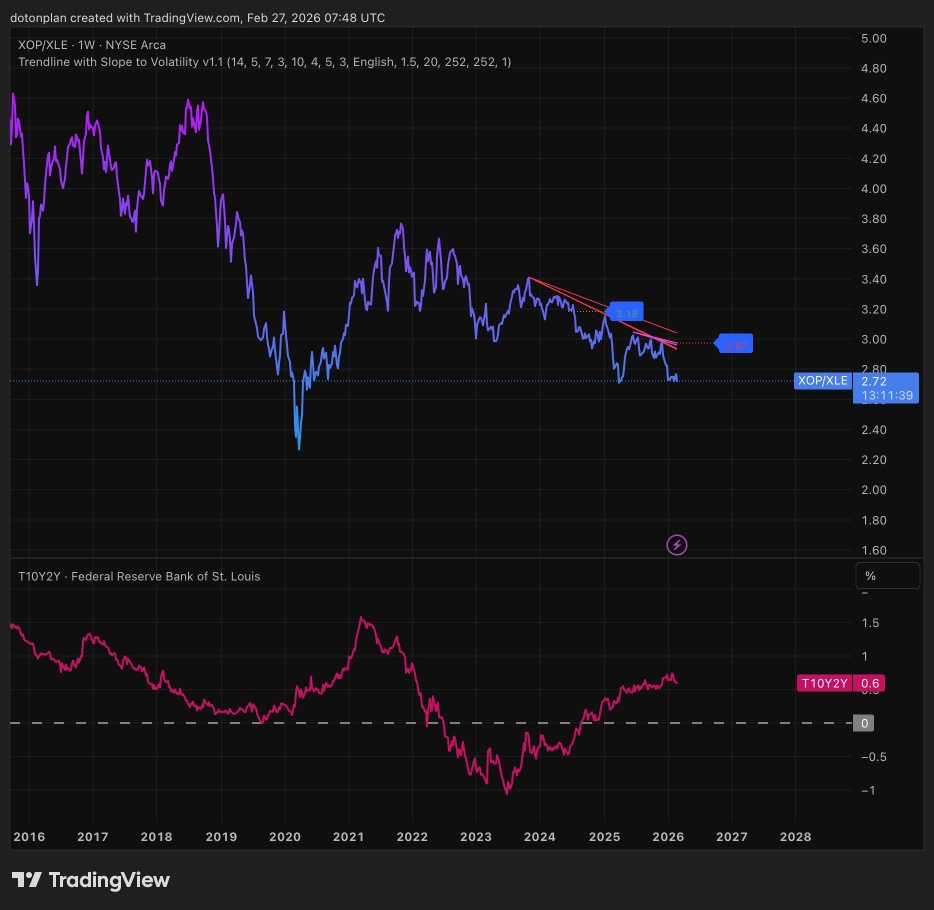Open Trendline with Slope to Volatility indicator legend
This screenshot has width=934, height=910.
click(x=264, y=62)
